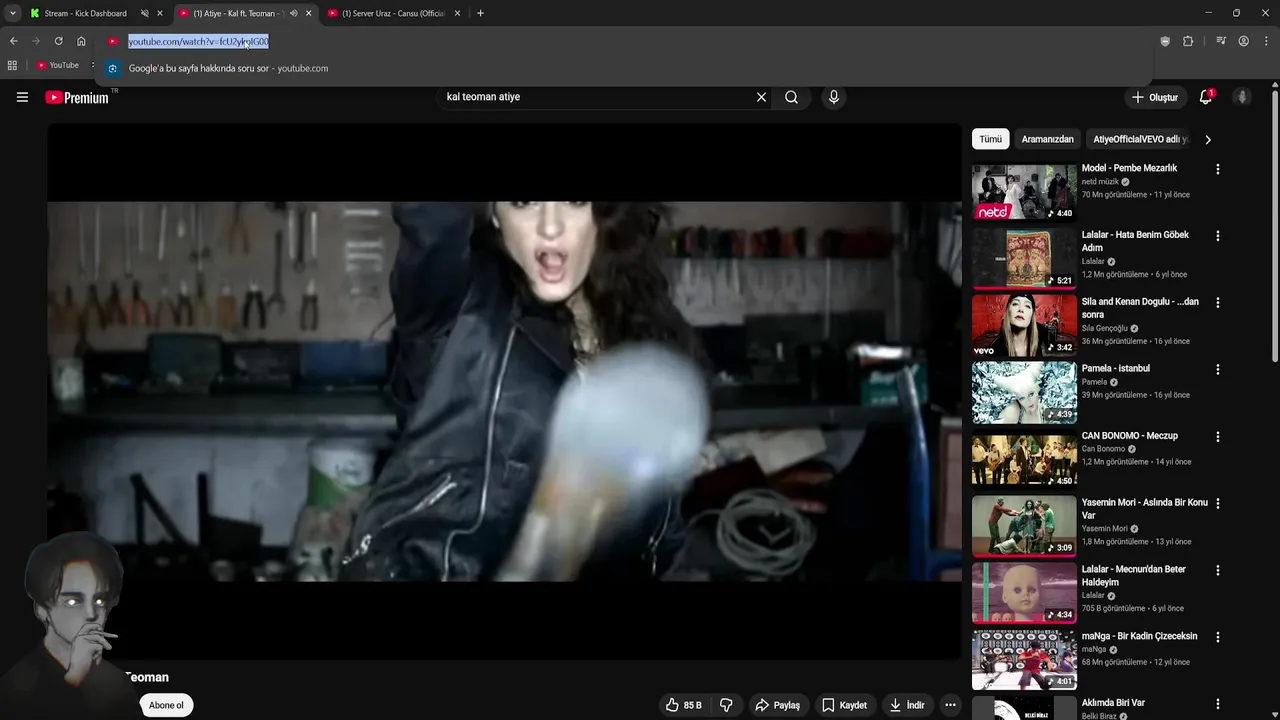Open the tab search dropdown arrow
1280x720 pixels.
tap(12, 13)
